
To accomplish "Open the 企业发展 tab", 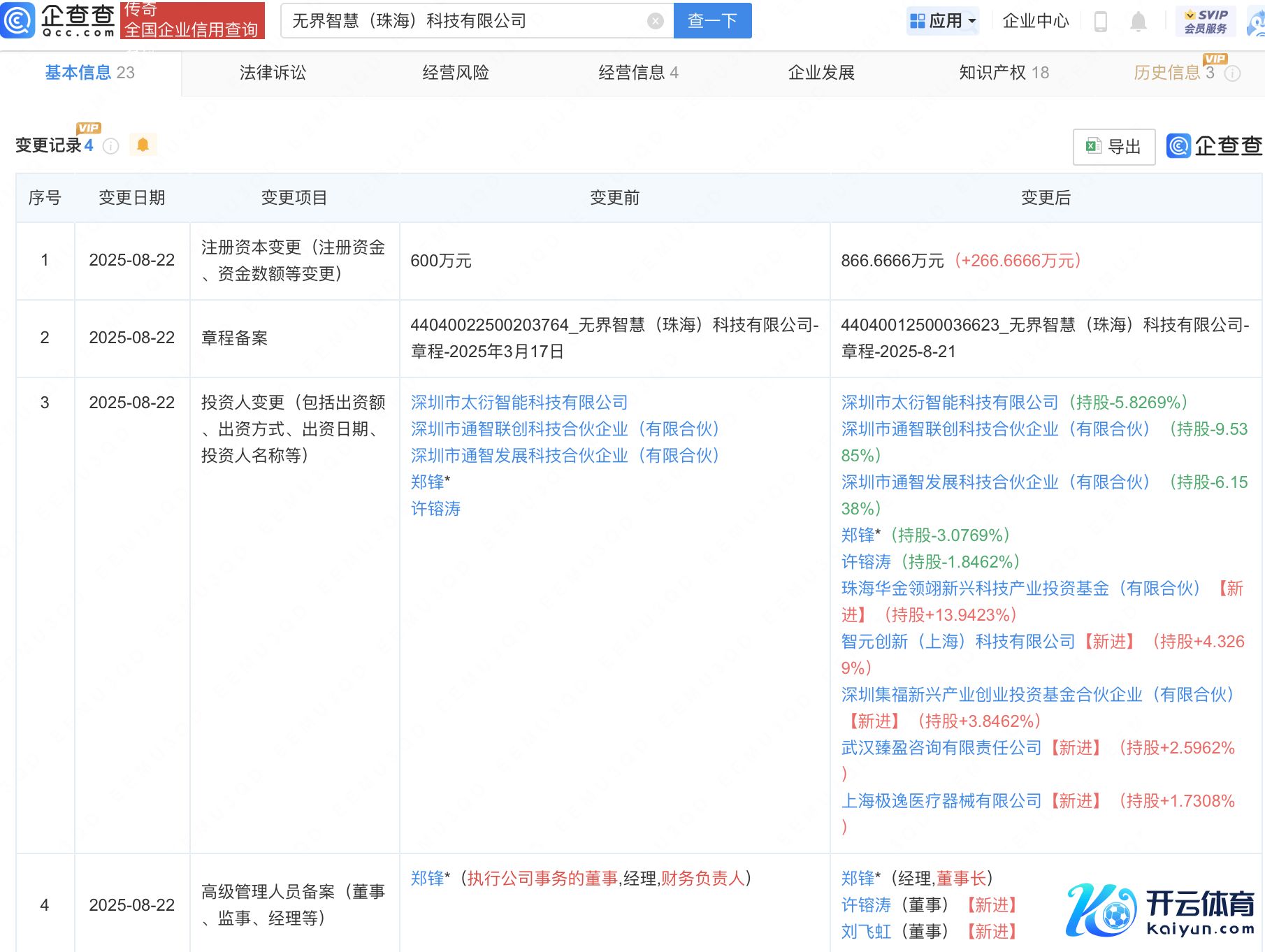I will point(821,73).
